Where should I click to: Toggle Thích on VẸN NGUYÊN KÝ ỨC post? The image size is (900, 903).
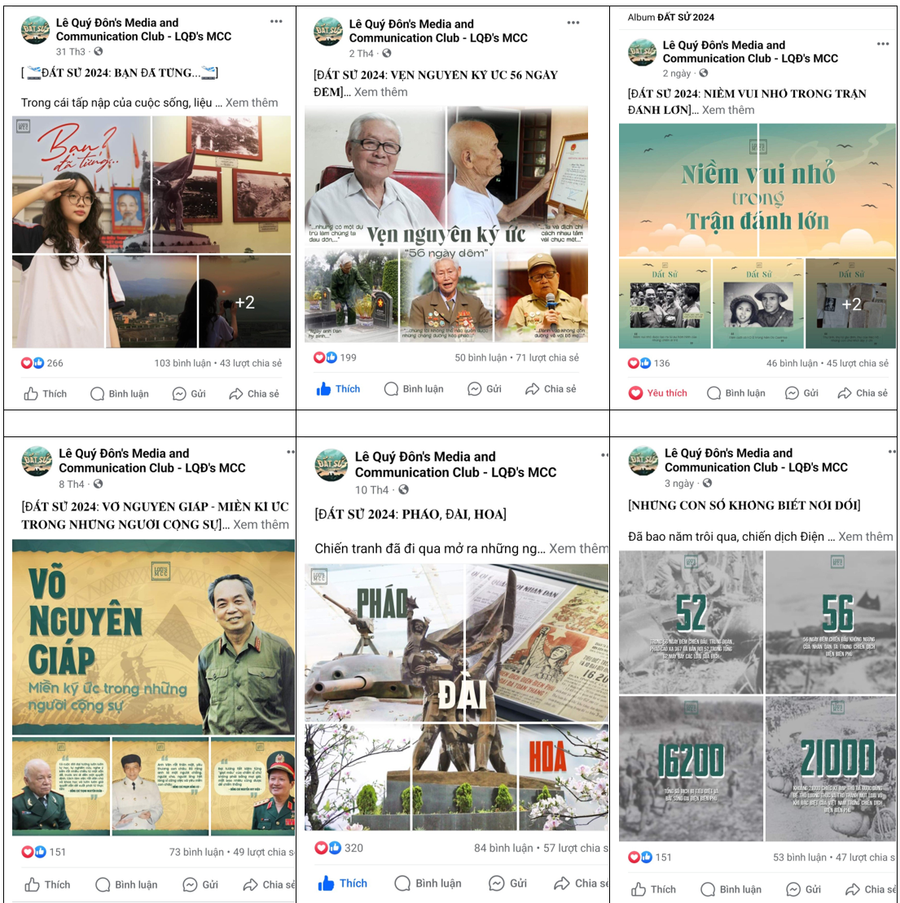pyautogui.click(x=338, y=389)
